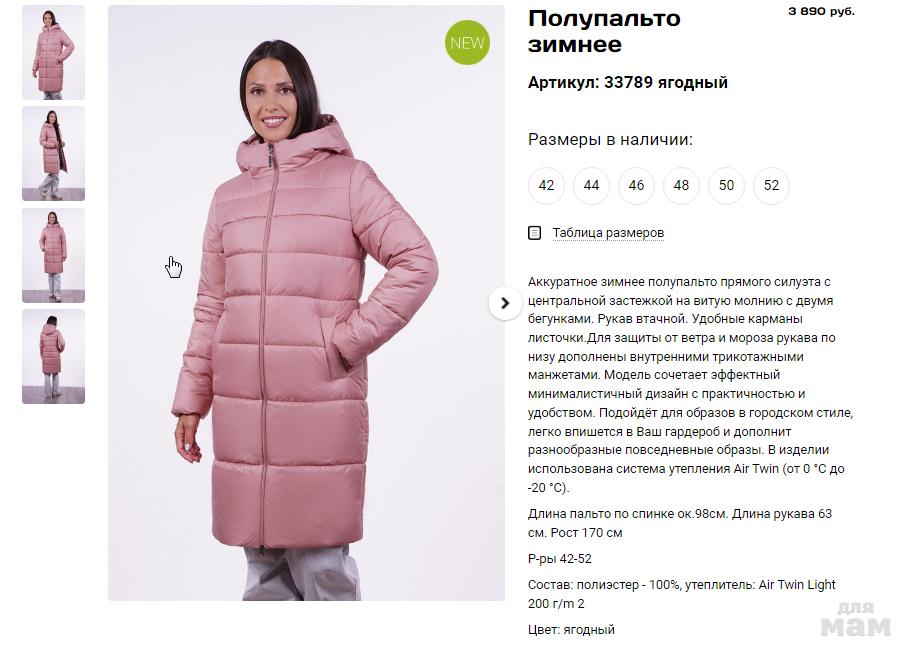906x651 pixels.
Task: Show the second thumbnail side view
Action: point(53,154)
